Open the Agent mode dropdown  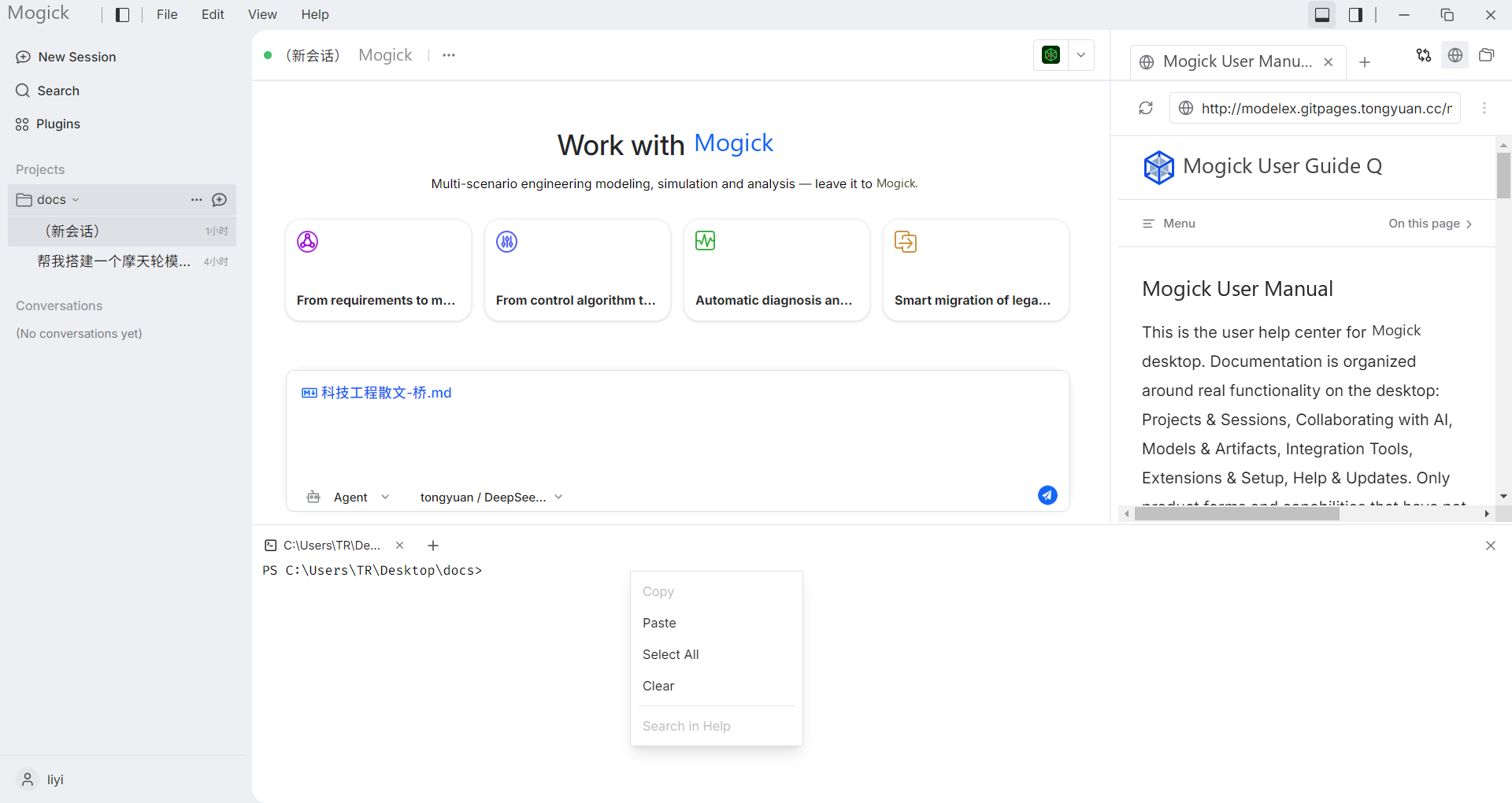(348, 498)
